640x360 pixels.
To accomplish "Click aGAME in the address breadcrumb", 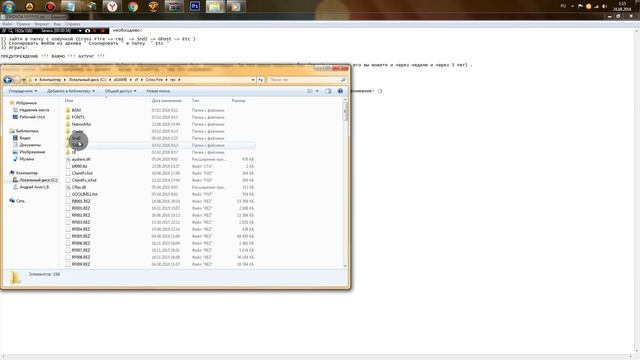I will tap(121, 80).
